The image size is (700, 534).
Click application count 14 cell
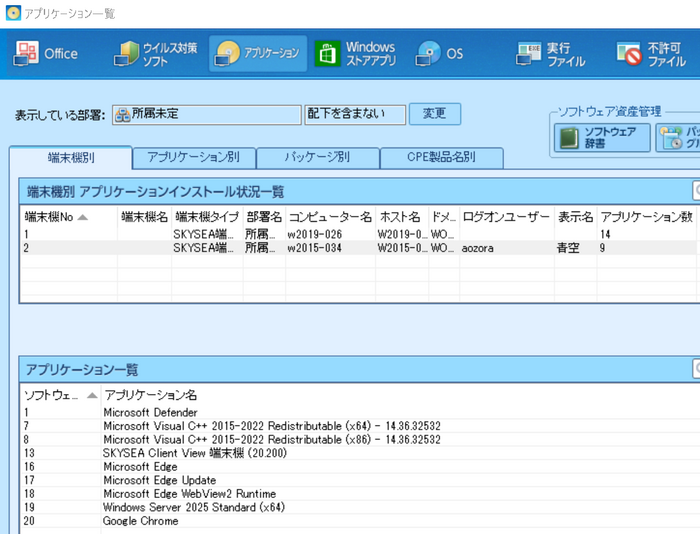(x=646, y=234)
